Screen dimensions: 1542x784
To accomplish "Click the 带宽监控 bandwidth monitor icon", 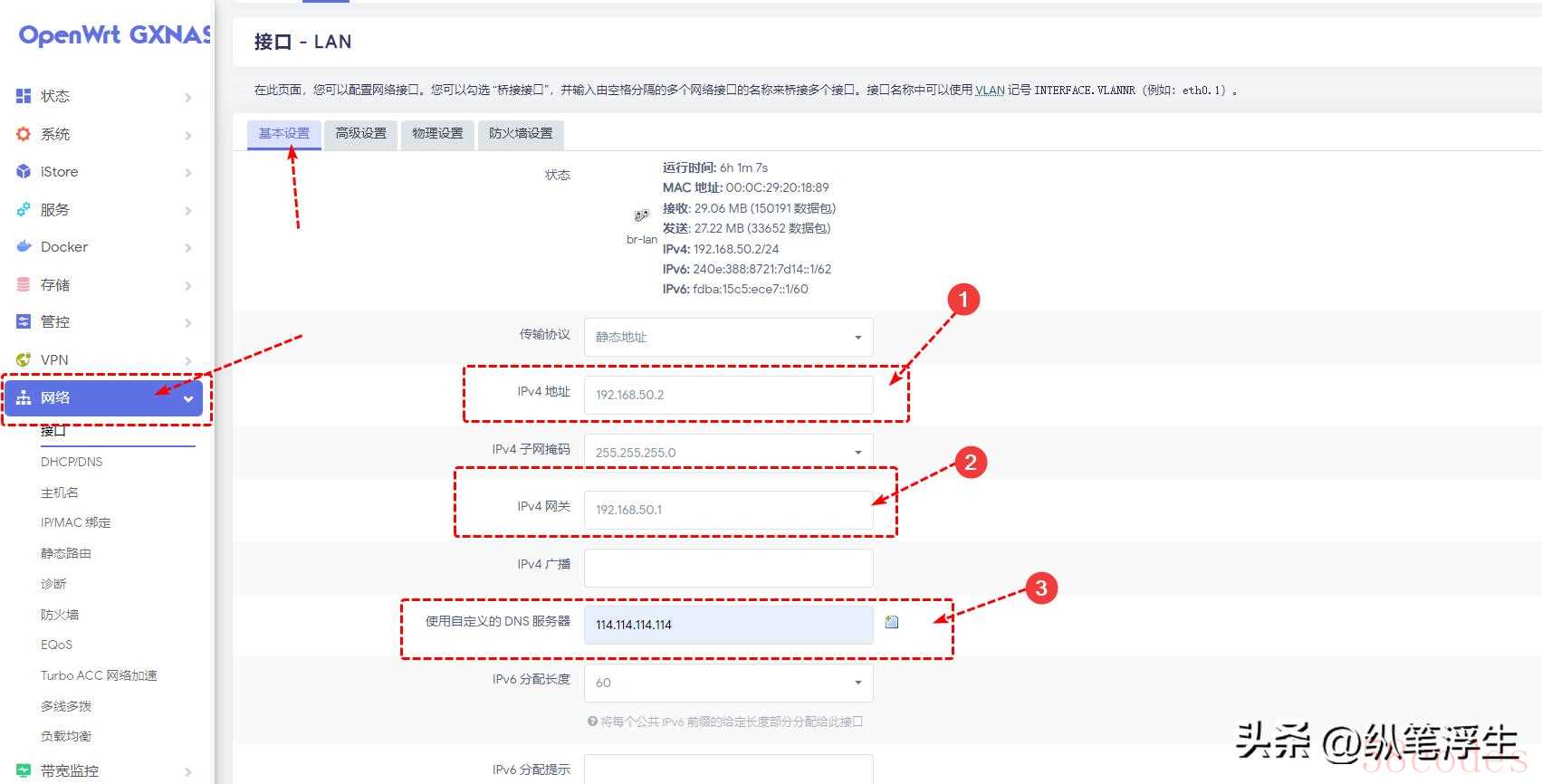I will click(24, 770).
